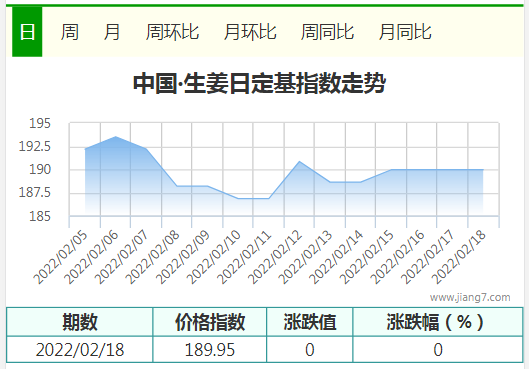Click the 2022/02/10 axis date label
Image resolution: width=529 pixels, height=369 pixels.
pyautogui.click(x=213, y=257)
